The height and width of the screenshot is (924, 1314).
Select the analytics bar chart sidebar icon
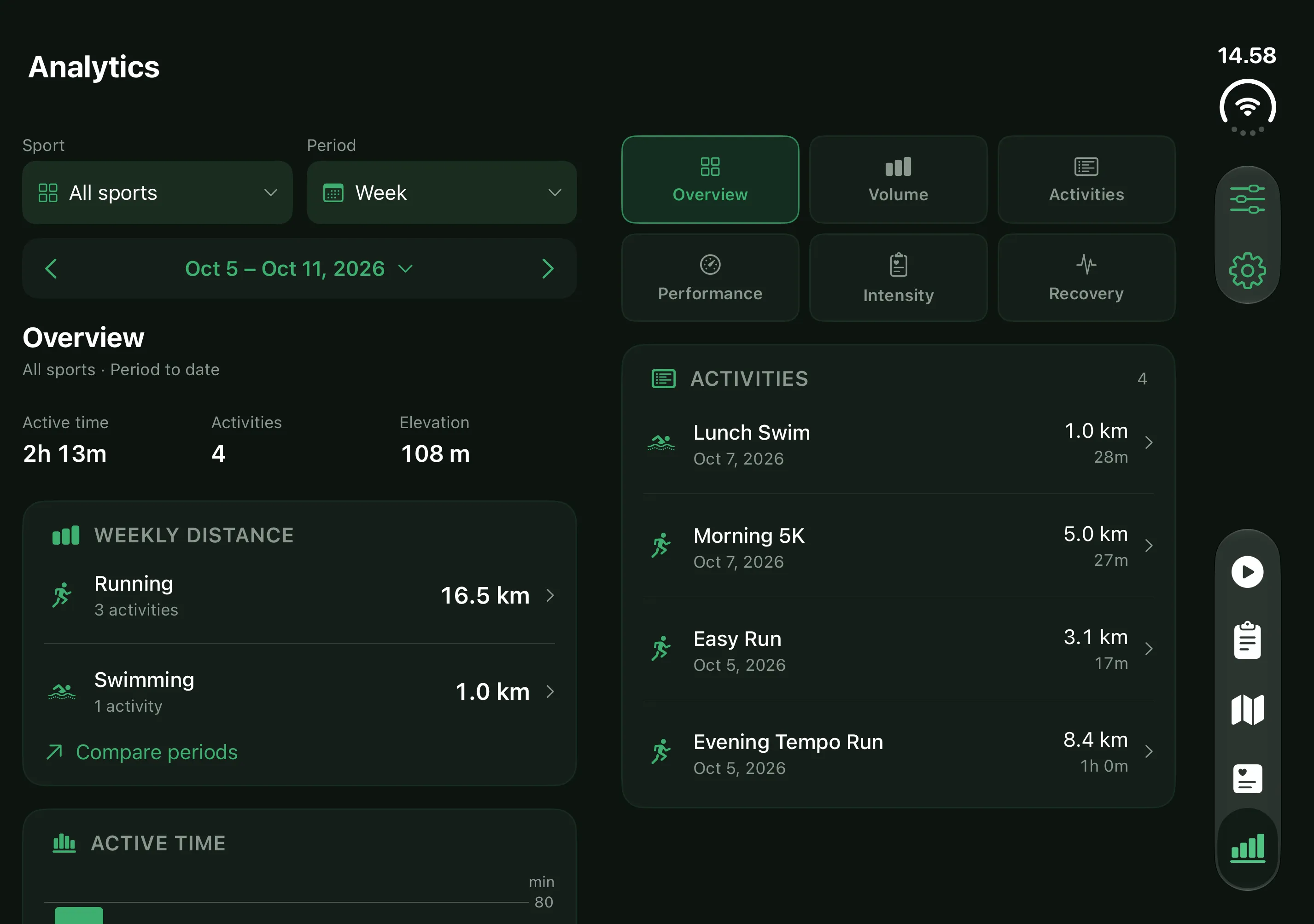tap(1247, 847)
